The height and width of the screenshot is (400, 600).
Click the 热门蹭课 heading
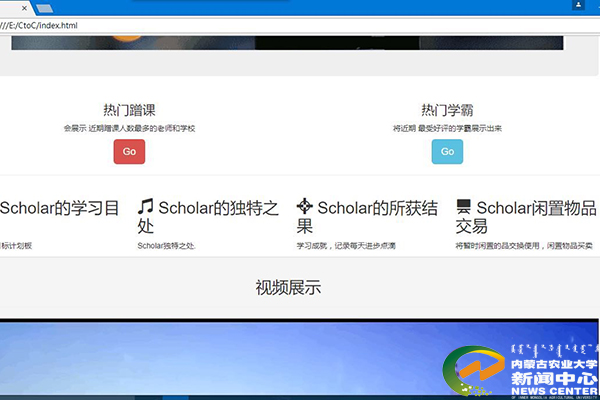point(129,110)
